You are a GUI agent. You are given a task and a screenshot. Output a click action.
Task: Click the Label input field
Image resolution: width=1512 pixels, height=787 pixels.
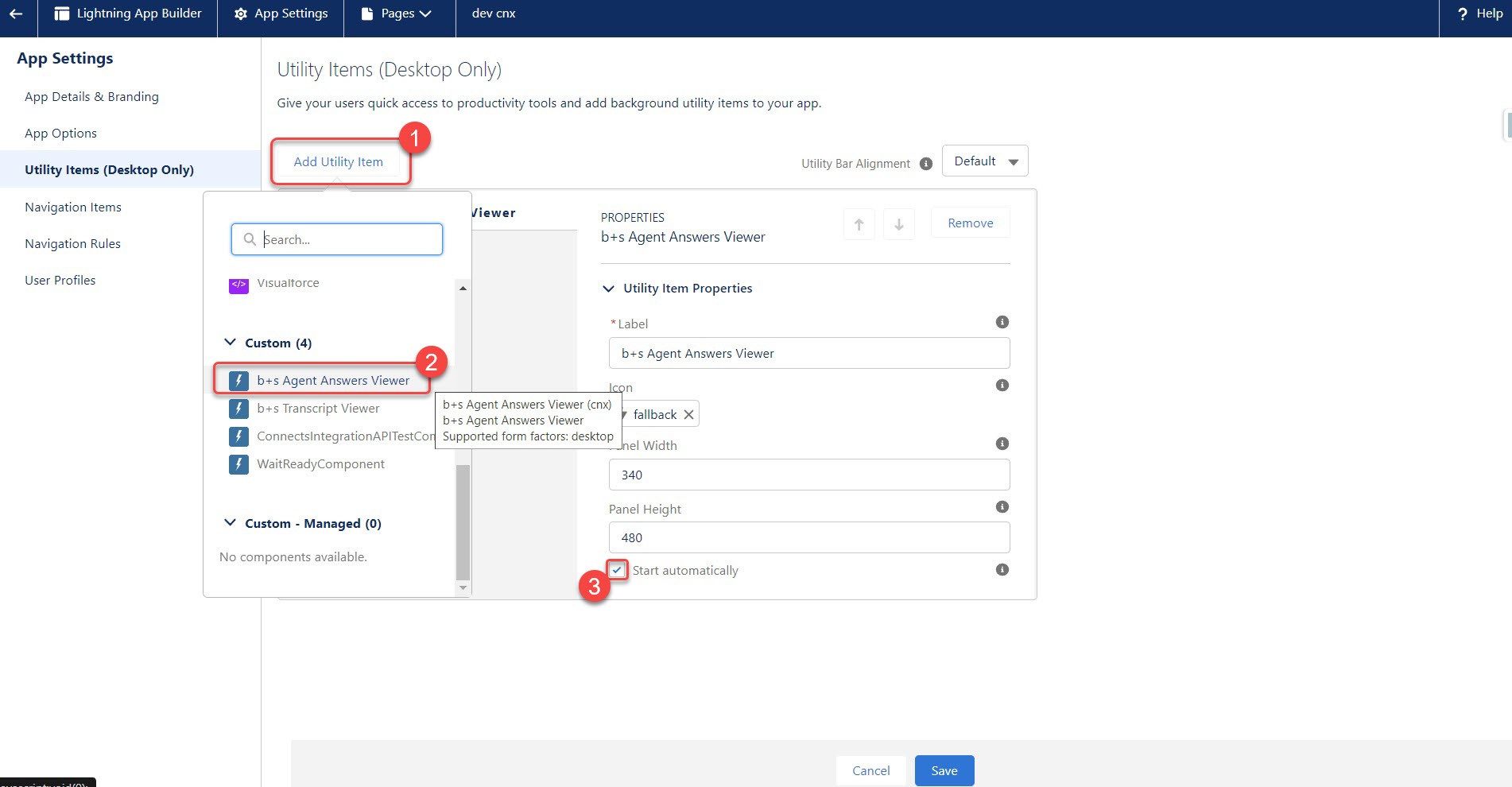(x=809, y=353)
